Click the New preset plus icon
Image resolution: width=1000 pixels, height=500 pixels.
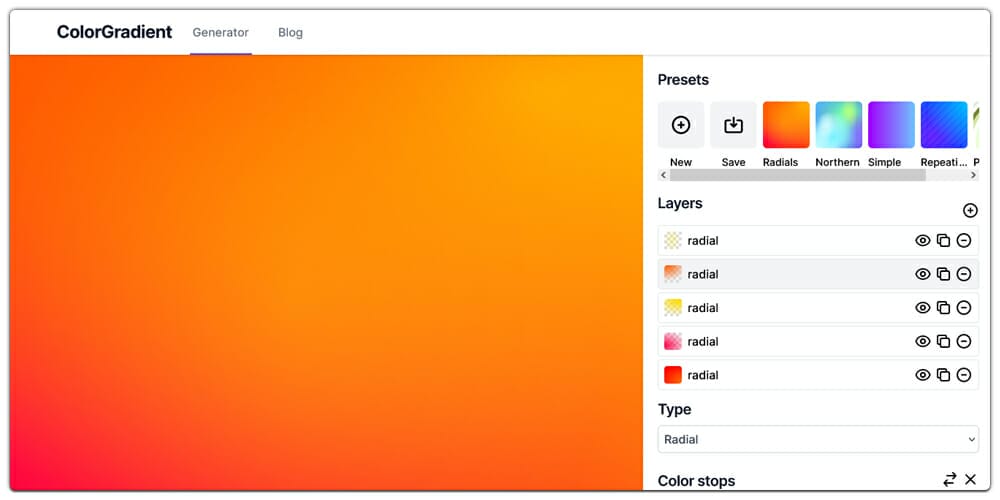681,125
